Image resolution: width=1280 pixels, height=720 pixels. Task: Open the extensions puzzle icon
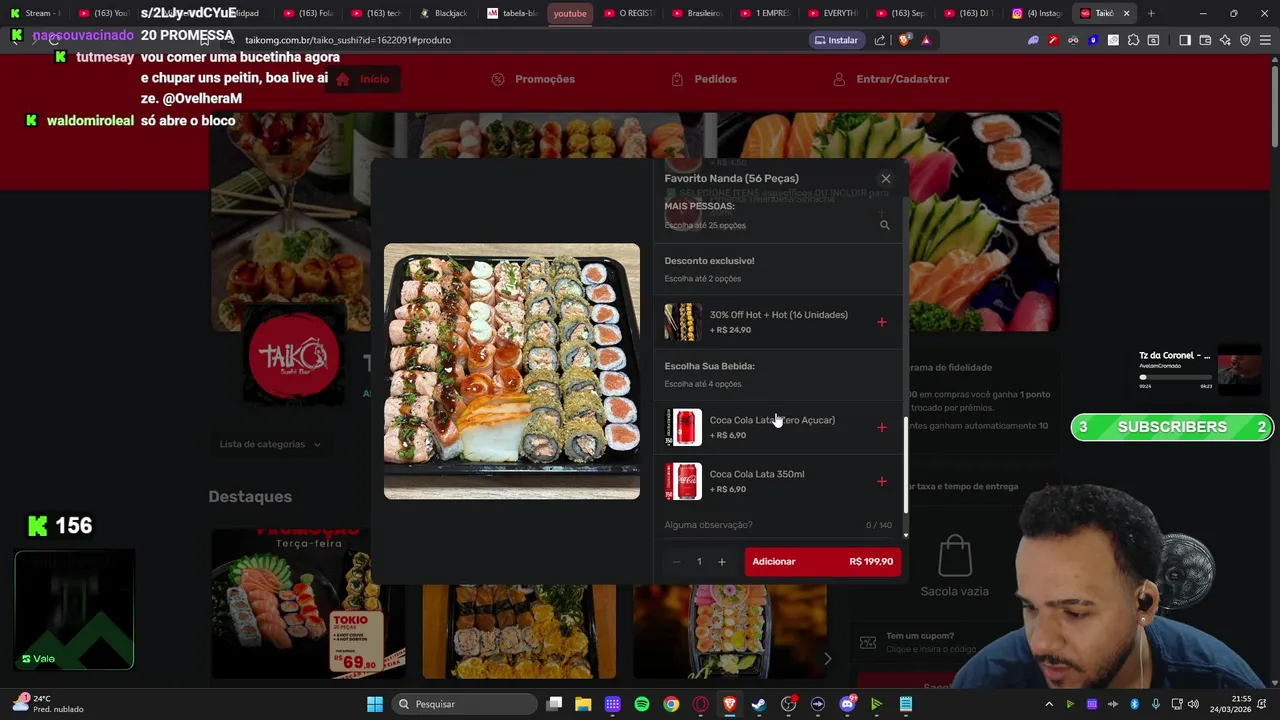pos(1133,40)
